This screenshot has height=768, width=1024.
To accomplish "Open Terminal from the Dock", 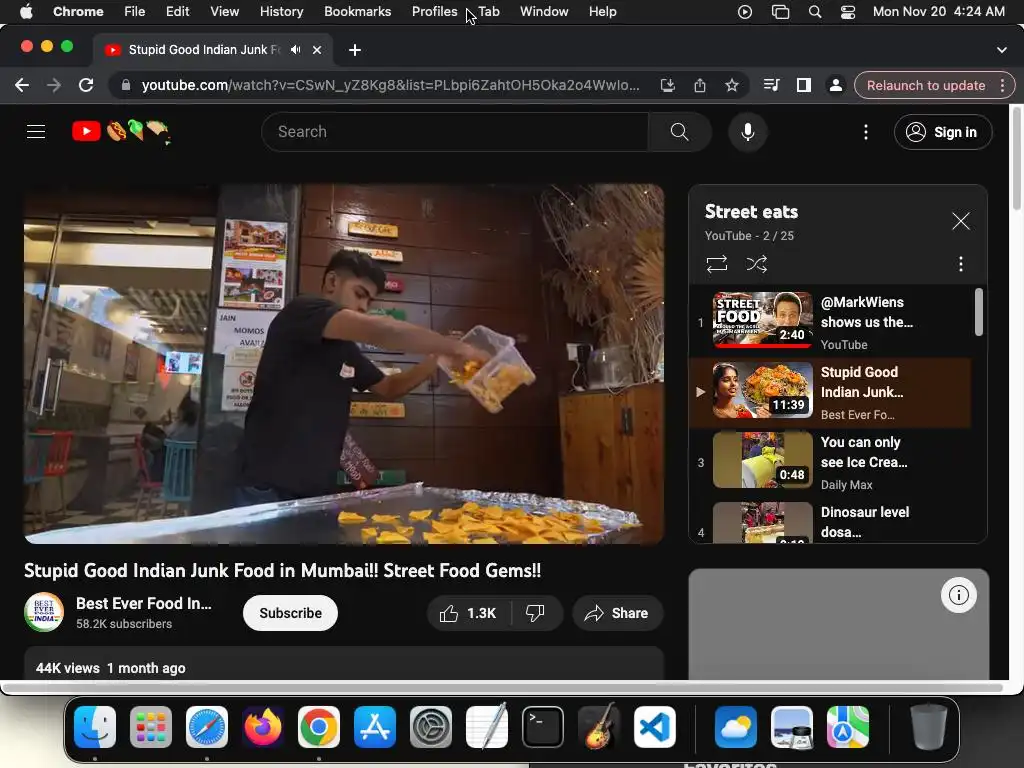I will 543,727.
